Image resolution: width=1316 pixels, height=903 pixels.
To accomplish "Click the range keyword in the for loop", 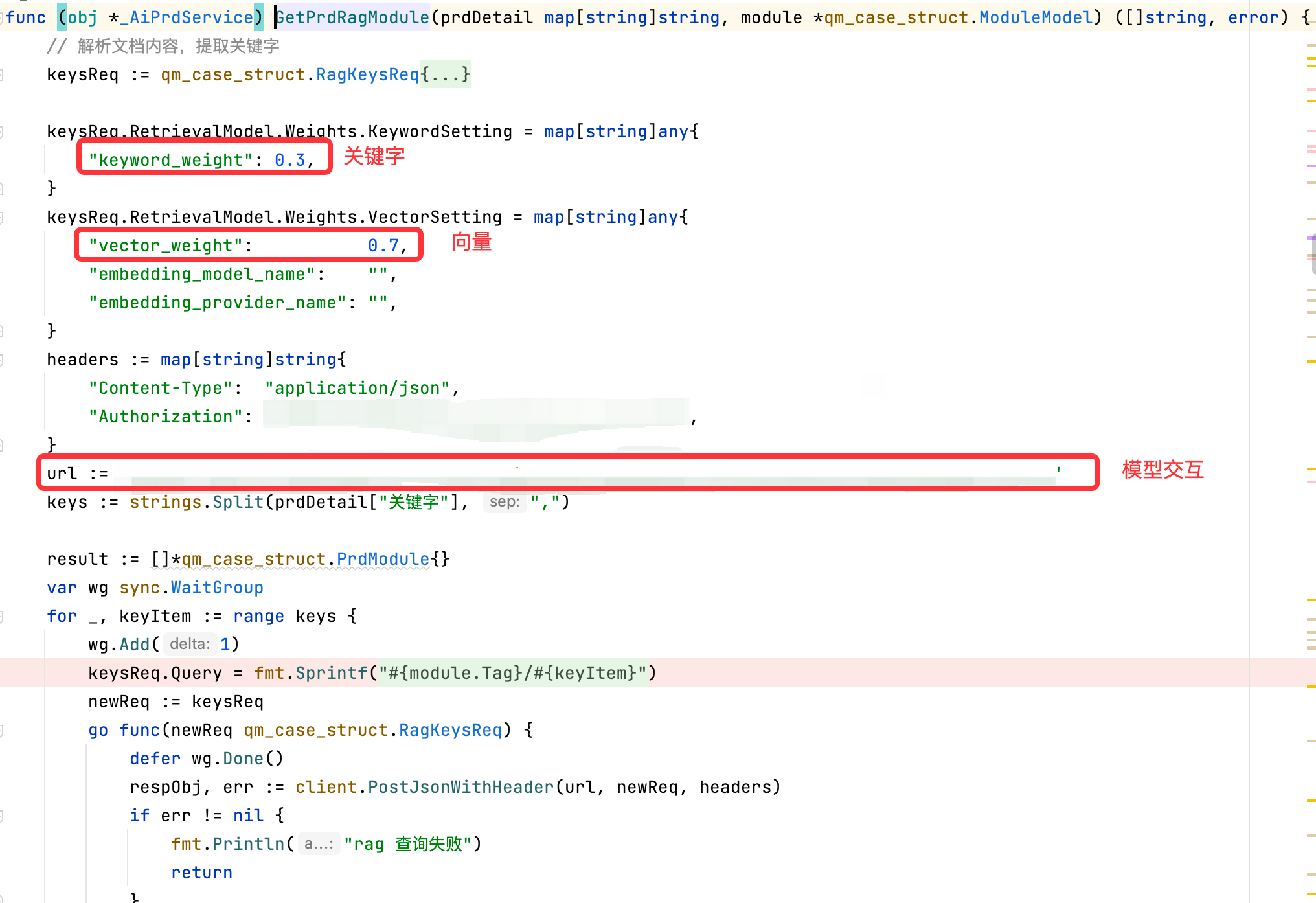I will pyautogui.click(x=259, y=616).
